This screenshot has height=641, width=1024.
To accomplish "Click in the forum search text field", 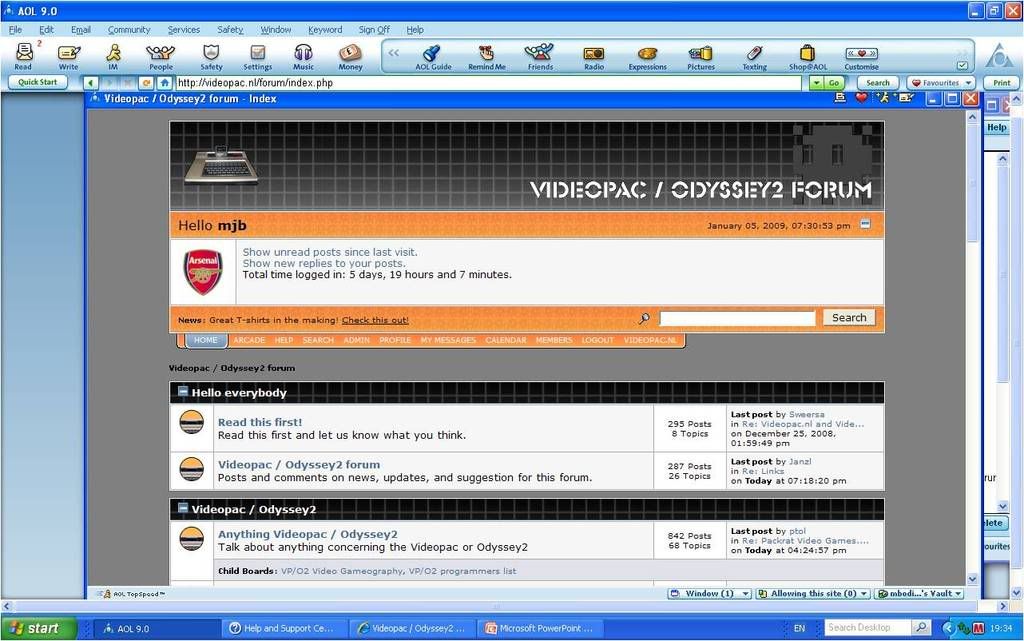I will [x=737, y=319].
